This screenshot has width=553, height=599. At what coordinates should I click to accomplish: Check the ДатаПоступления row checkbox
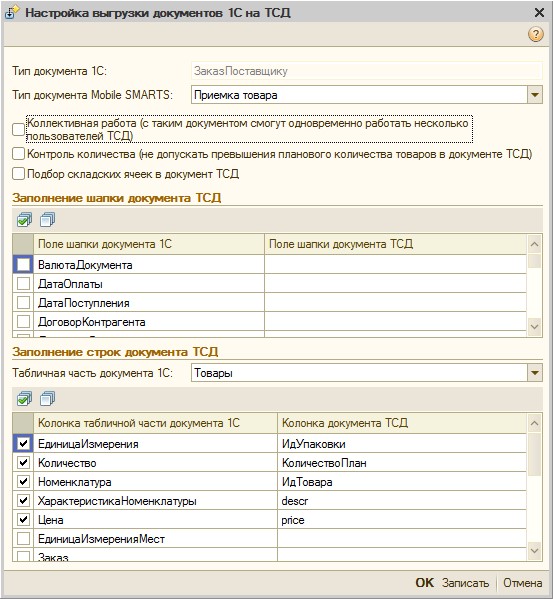point(23,303)
